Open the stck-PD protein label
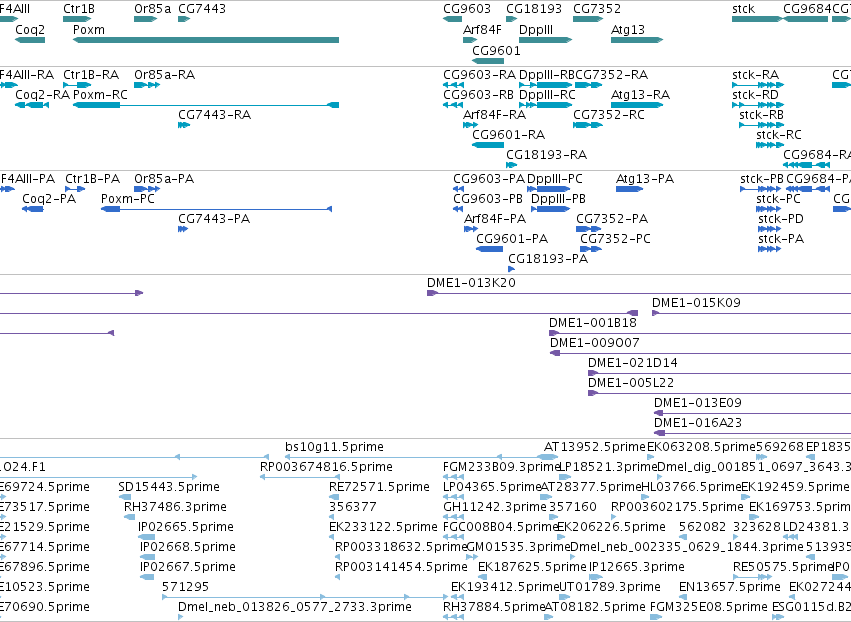The width and height of the screenshot is (851, 622). (x=781, y=219)
